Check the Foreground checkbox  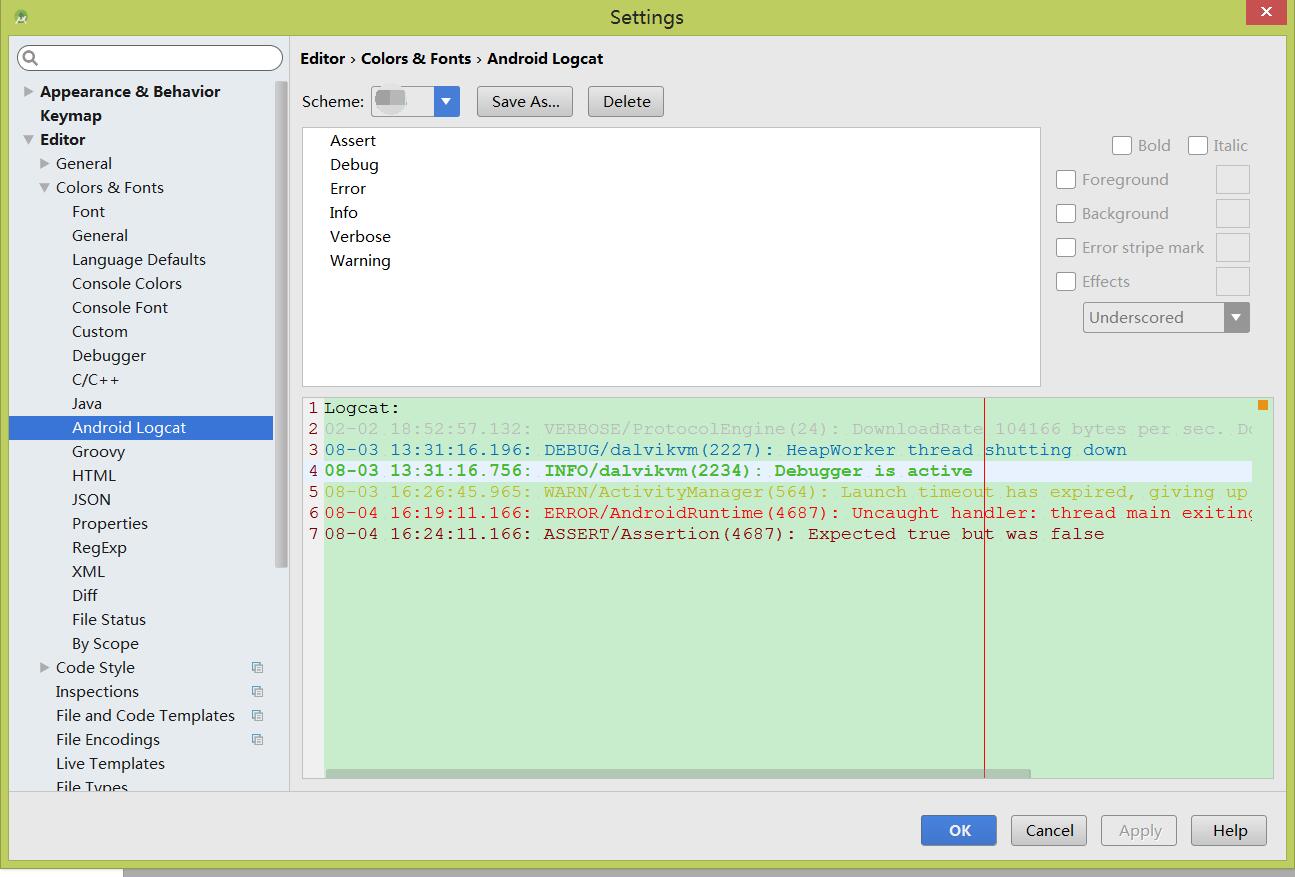click(1066, 180)
